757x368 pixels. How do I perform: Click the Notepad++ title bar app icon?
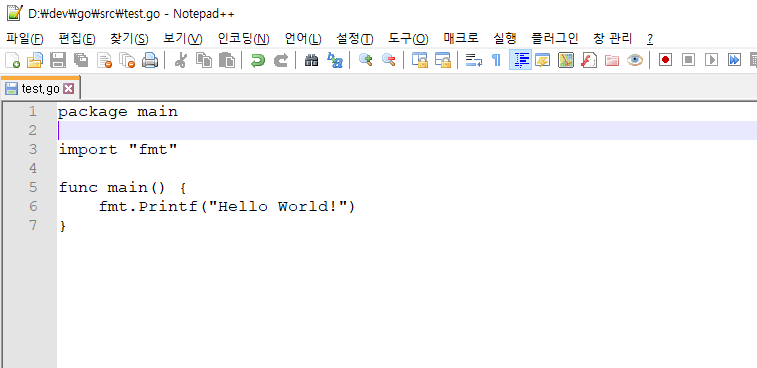coord(14,13)
